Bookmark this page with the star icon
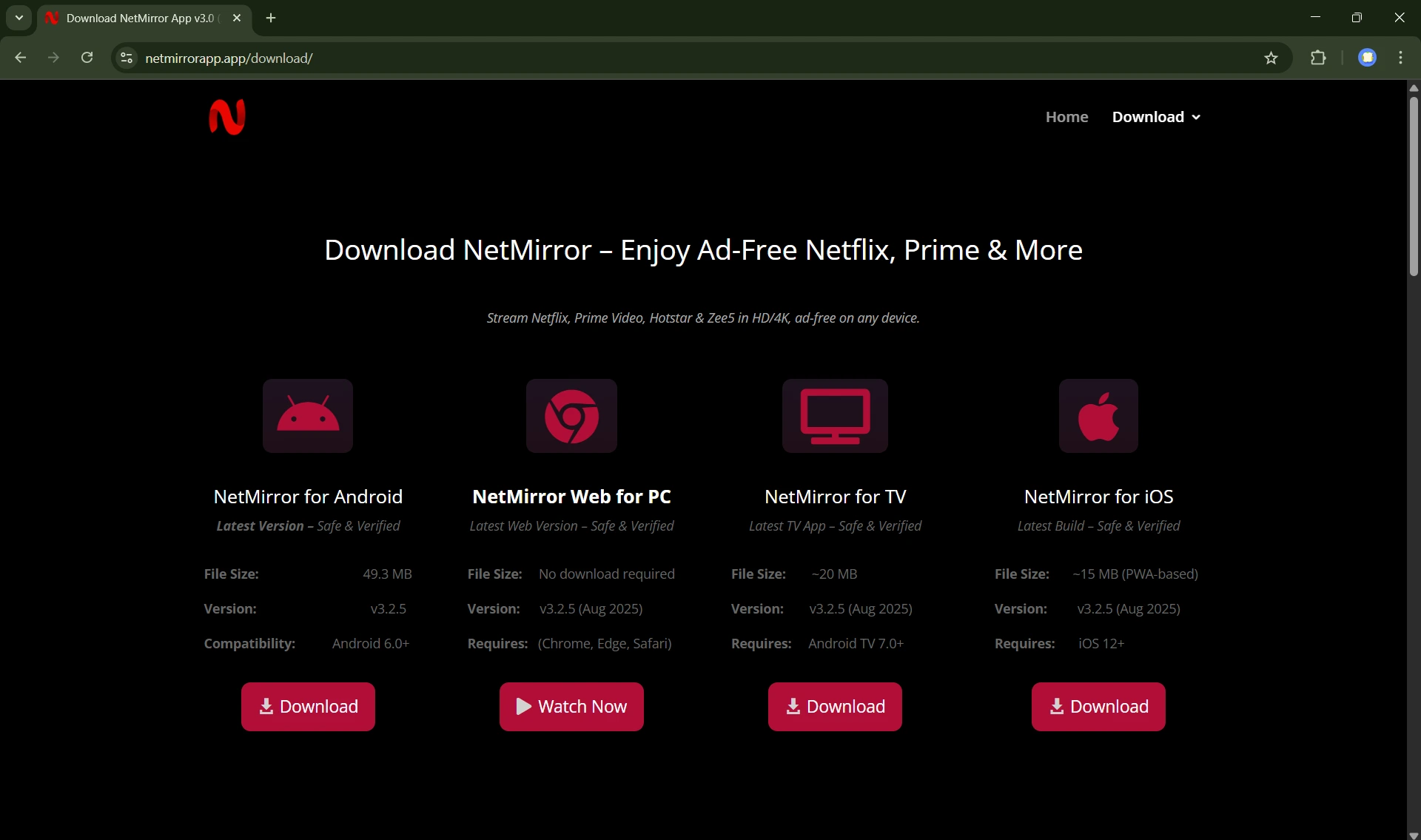This screenshot has height=840, width=1421. pos(1271,58)
